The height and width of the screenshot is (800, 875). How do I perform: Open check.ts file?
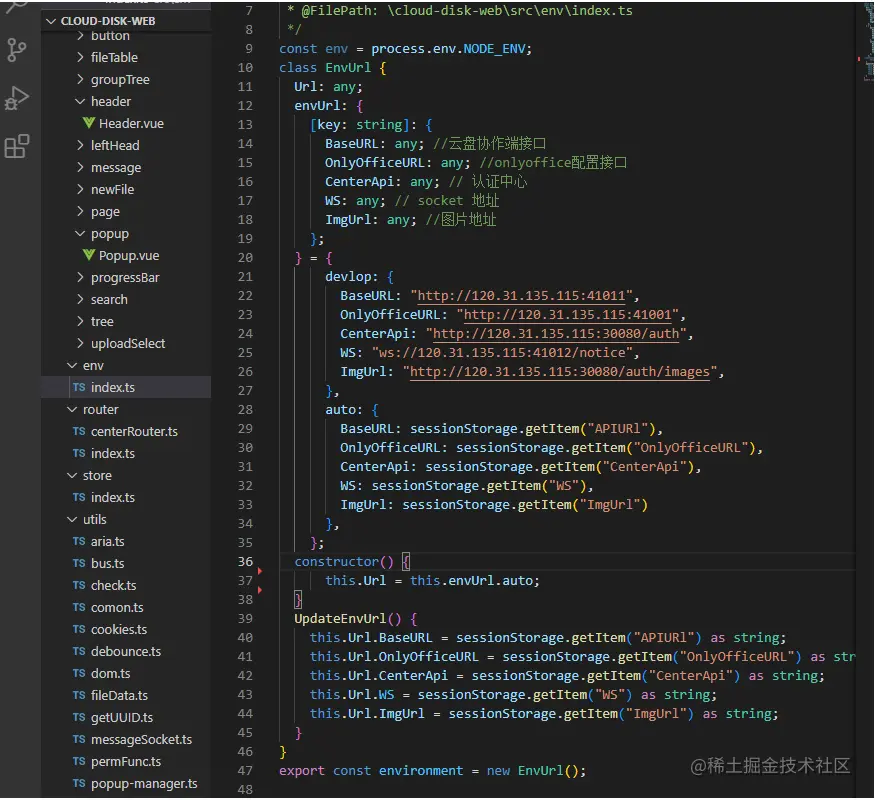(x=113, y=586)
